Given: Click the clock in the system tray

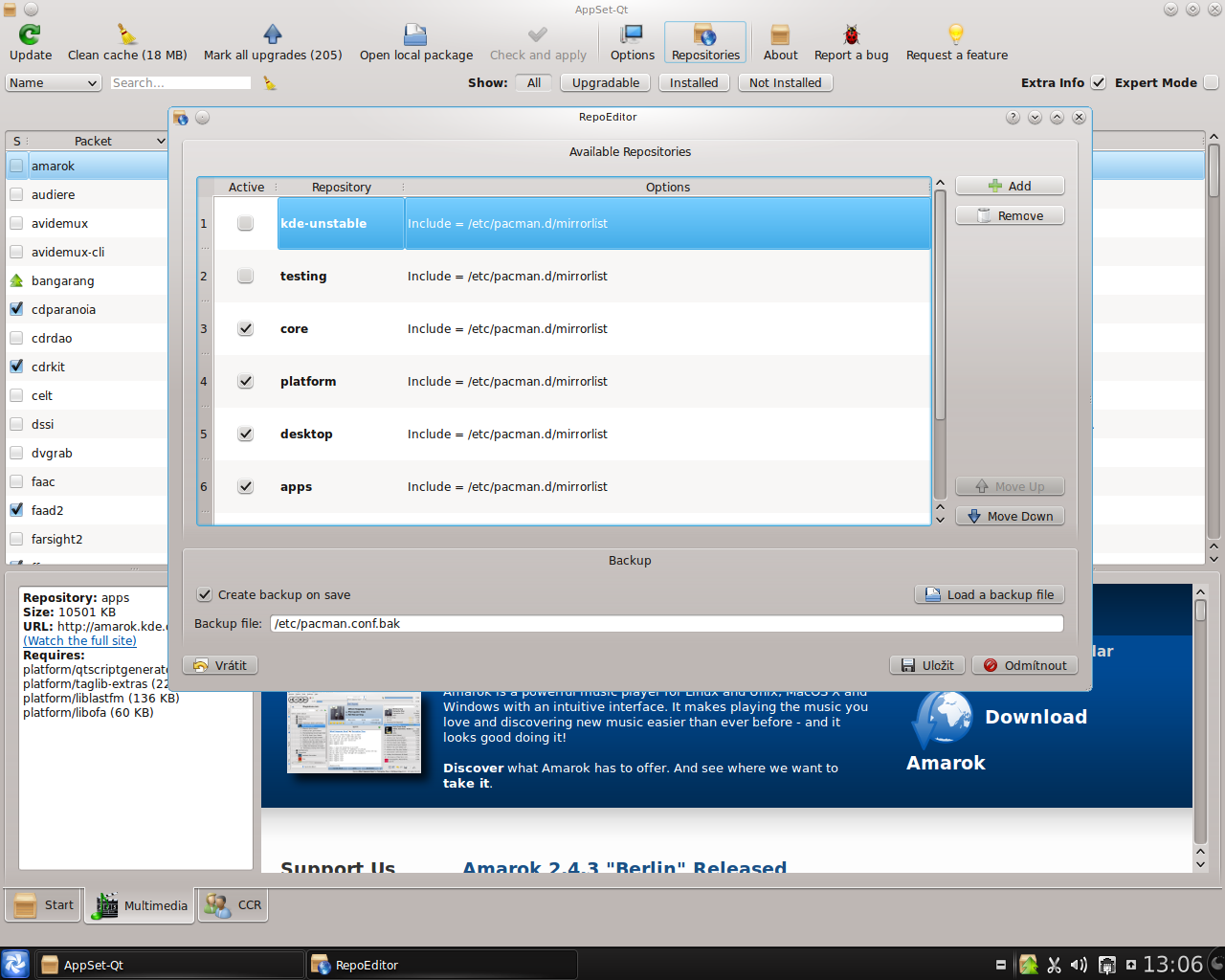Looking at the screenshot, I should (1172, 965).
